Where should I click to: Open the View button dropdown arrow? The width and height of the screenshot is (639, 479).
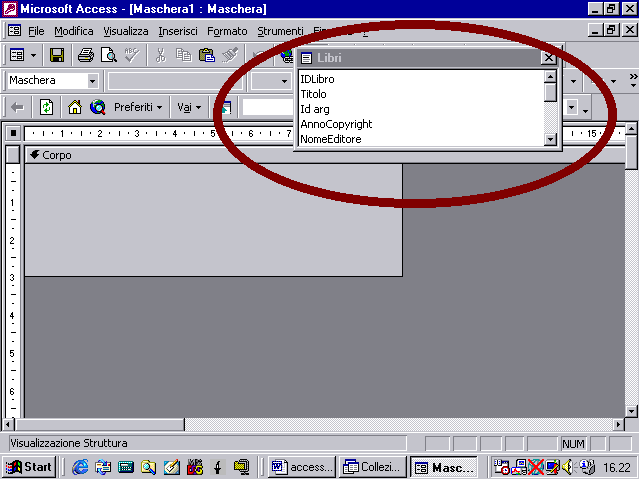point(33,55)
